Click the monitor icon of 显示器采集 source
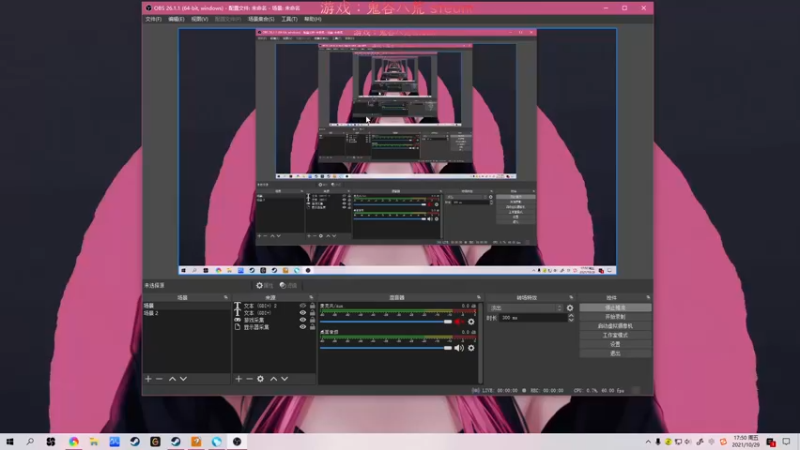The height and width of the screenshot is (450, 800). tap(237, 327)
